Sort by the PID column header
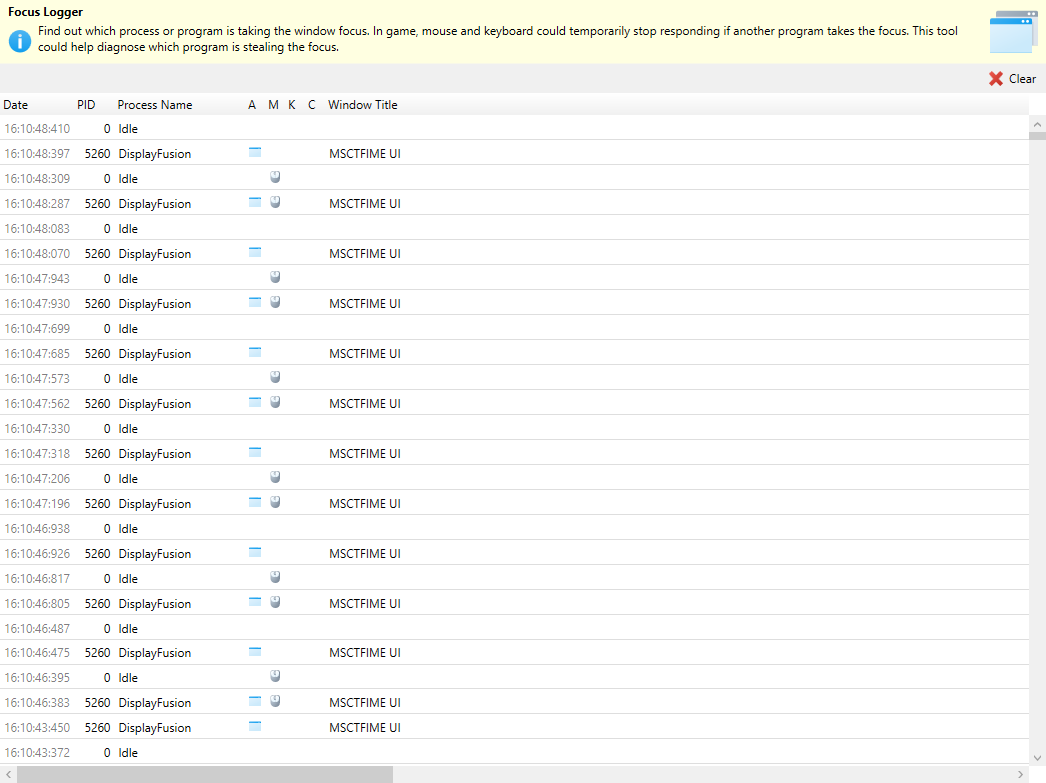 86,105
